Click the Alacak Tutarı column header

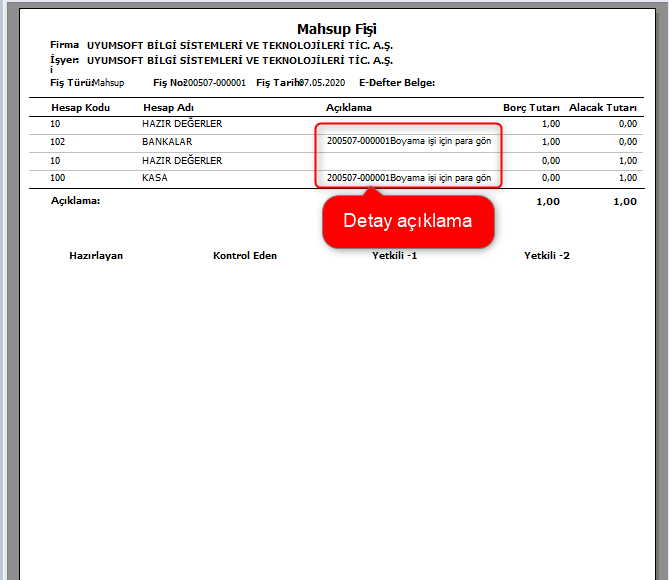point(602,107)
